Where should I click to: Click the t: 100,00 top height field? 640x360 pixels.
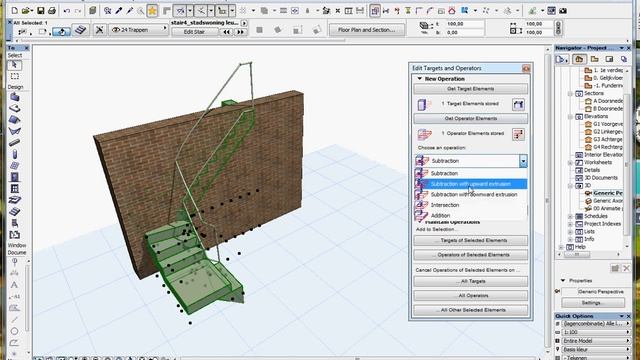(464, 24)
